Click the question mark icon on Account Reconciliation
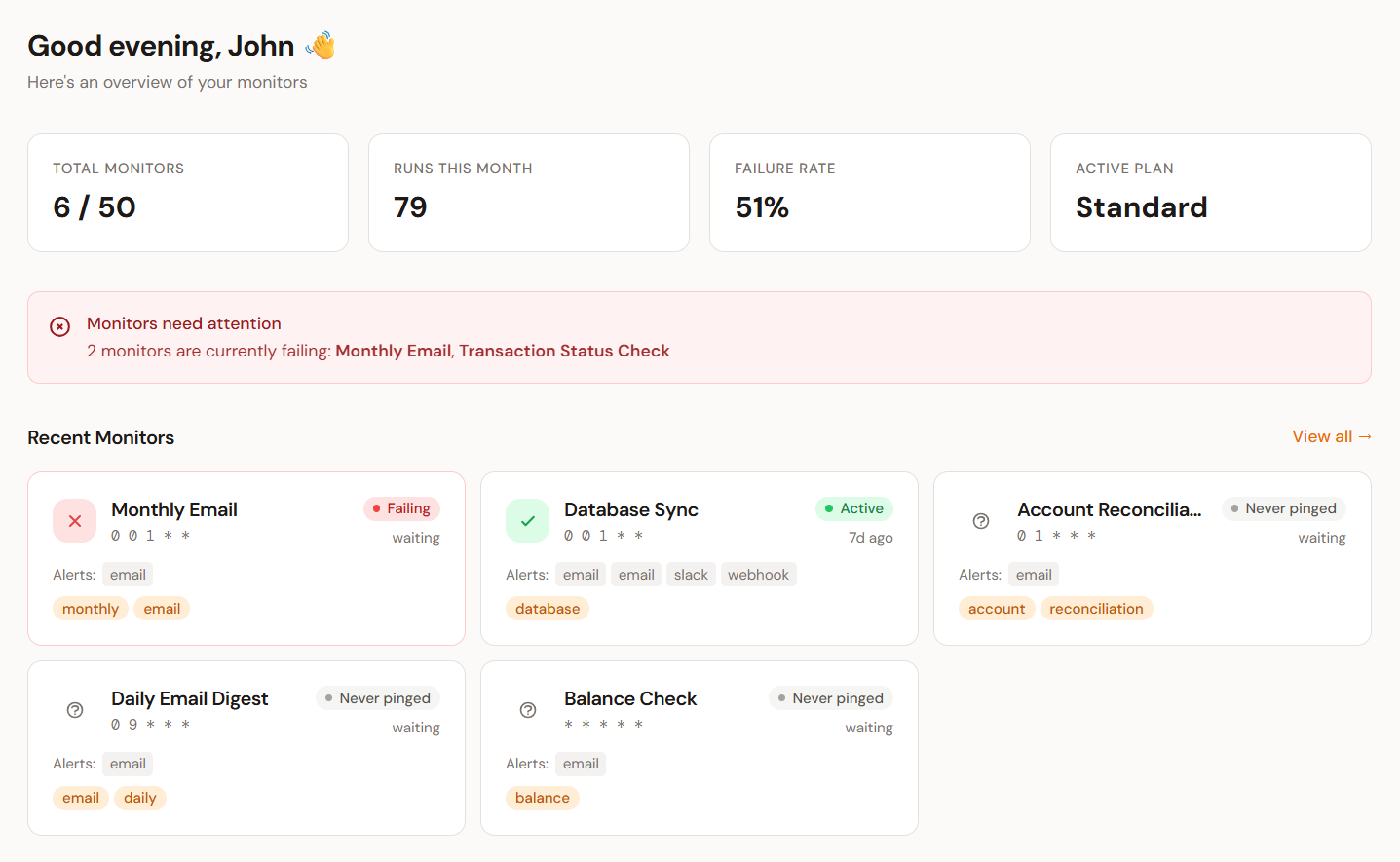The image size is (1400, 862). click(x=980, y=520)
